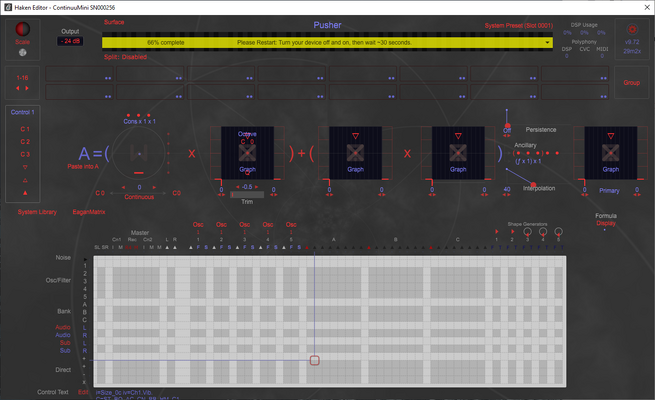Click the W circle in formula A
Screen dimensions: 655x400
pyautogui.click(x=139, y=153)
